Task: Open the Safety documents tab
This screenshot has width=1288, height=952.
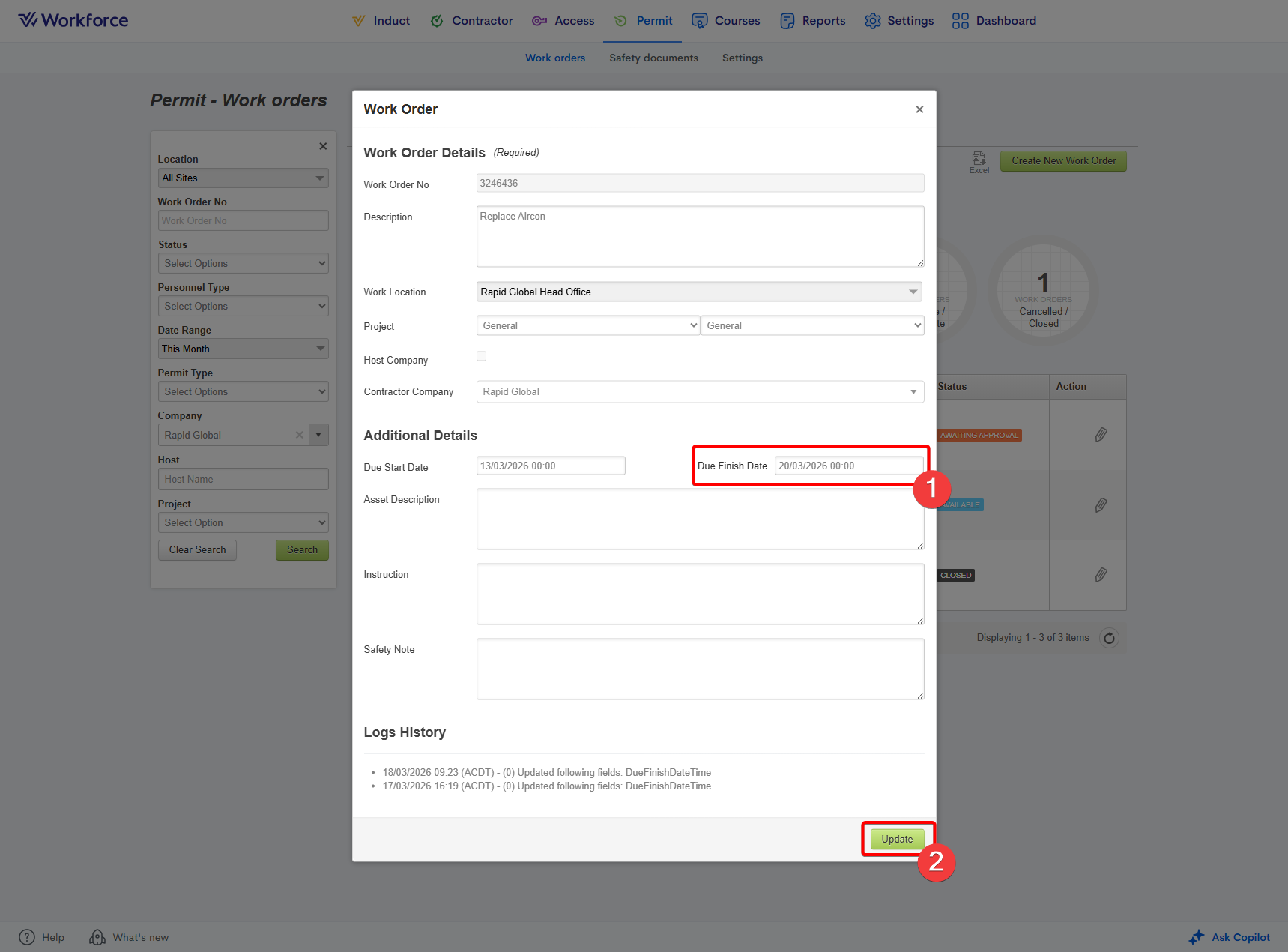Action: (x=653, y=58)
